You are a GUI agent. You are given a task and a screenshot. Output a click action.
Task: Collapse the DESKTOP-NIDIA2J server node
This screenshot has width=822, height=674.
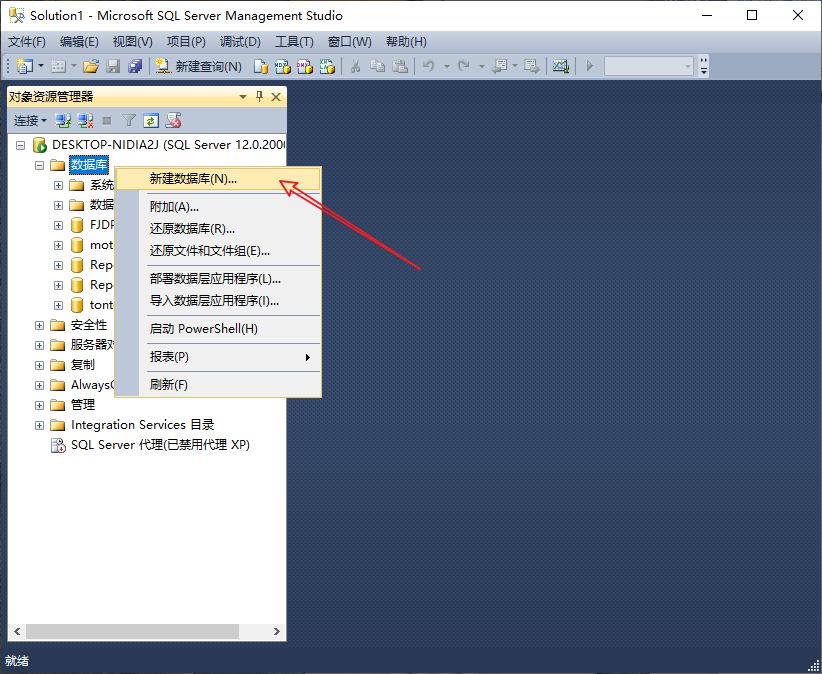20,145
